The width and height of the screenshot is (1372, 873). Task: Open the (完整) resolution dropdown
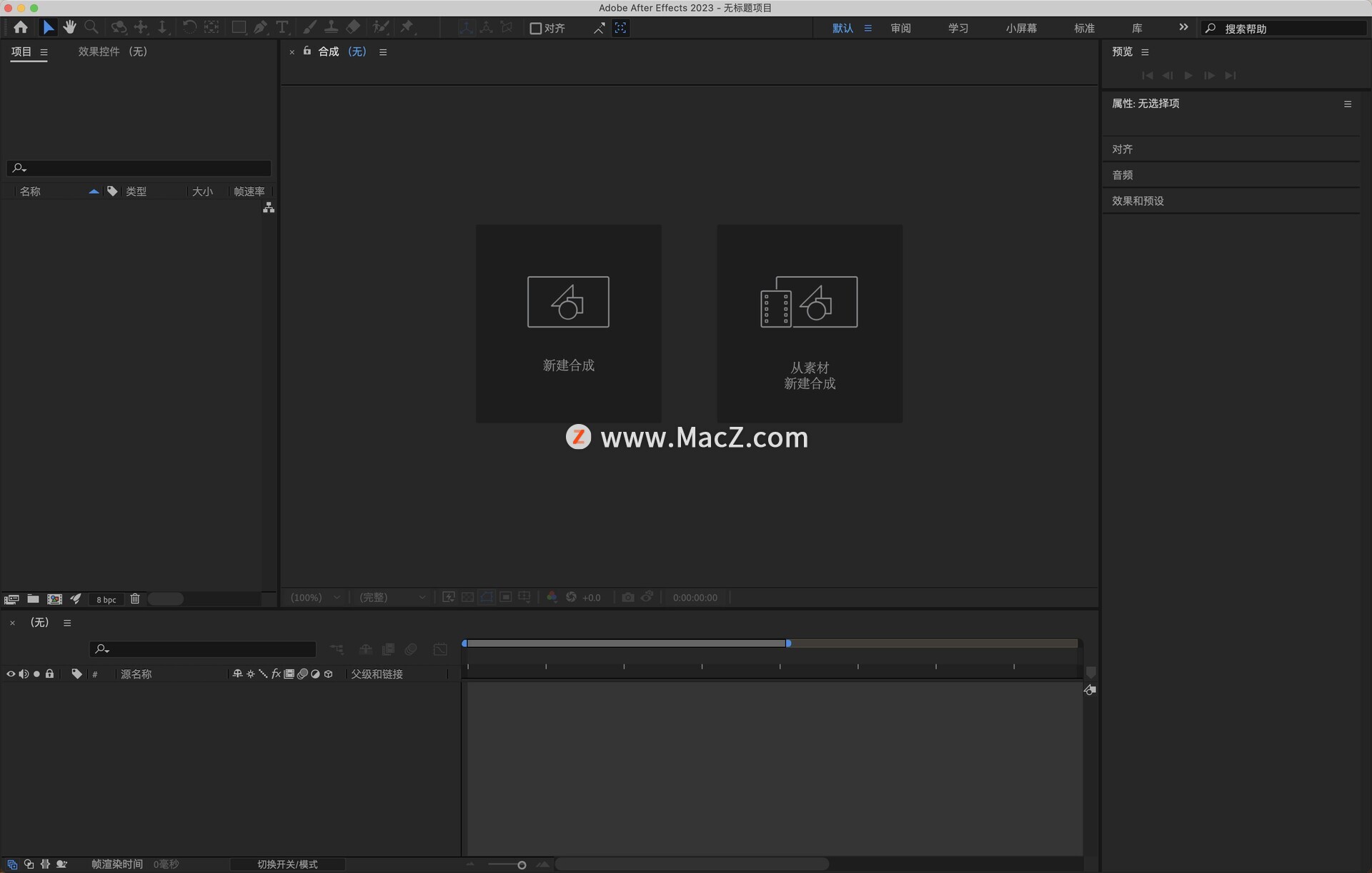(x=392, y=597)
